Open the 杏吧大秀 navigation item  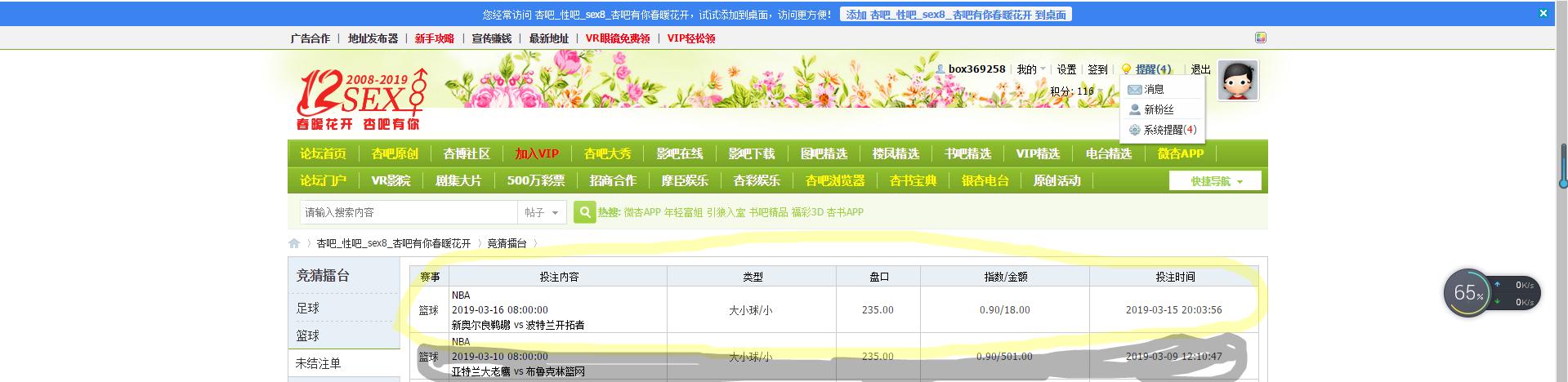pos(608,153)
